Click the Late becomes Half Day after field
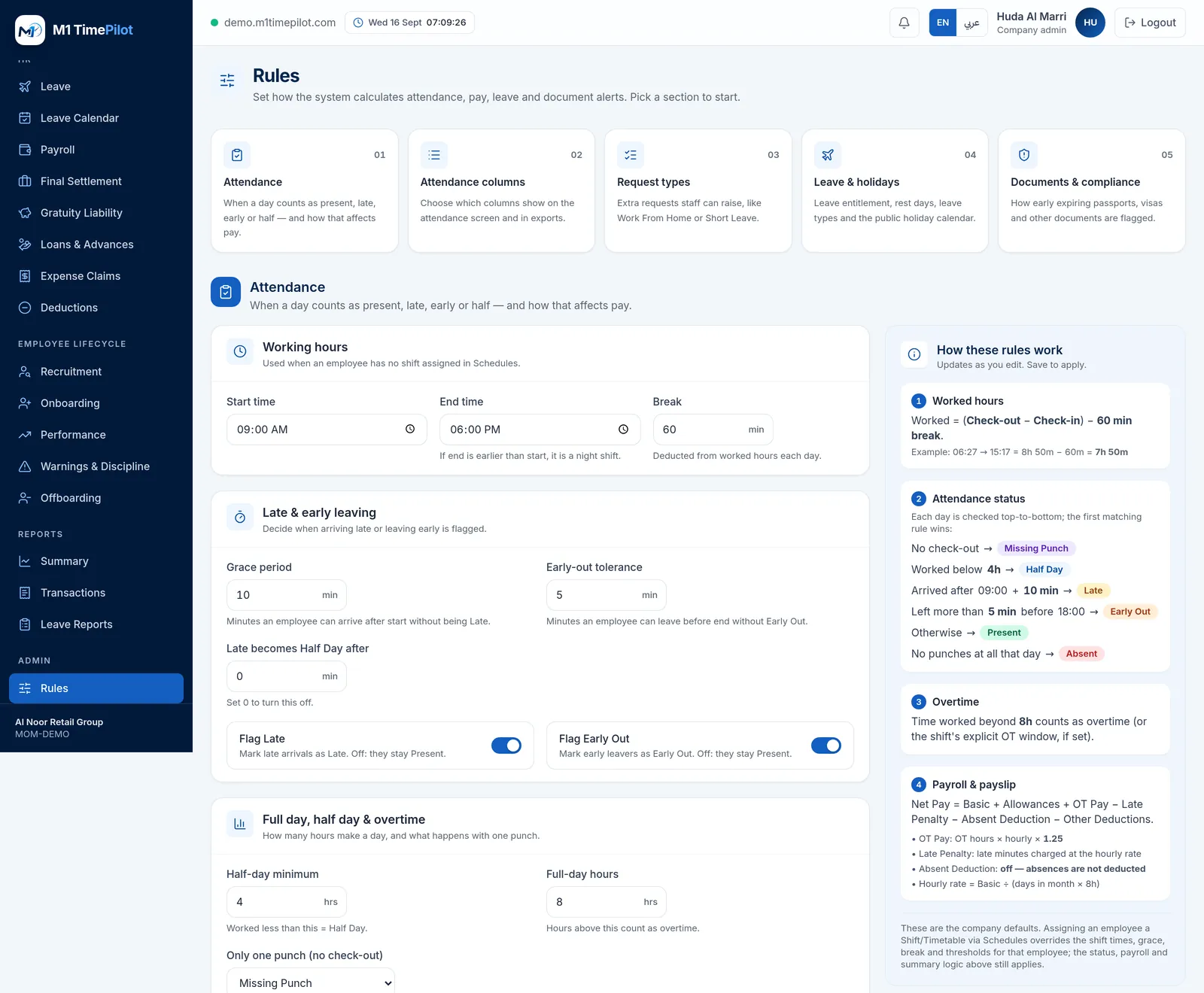The width and height of the screenshot is (1204, 993). [287, 676]
